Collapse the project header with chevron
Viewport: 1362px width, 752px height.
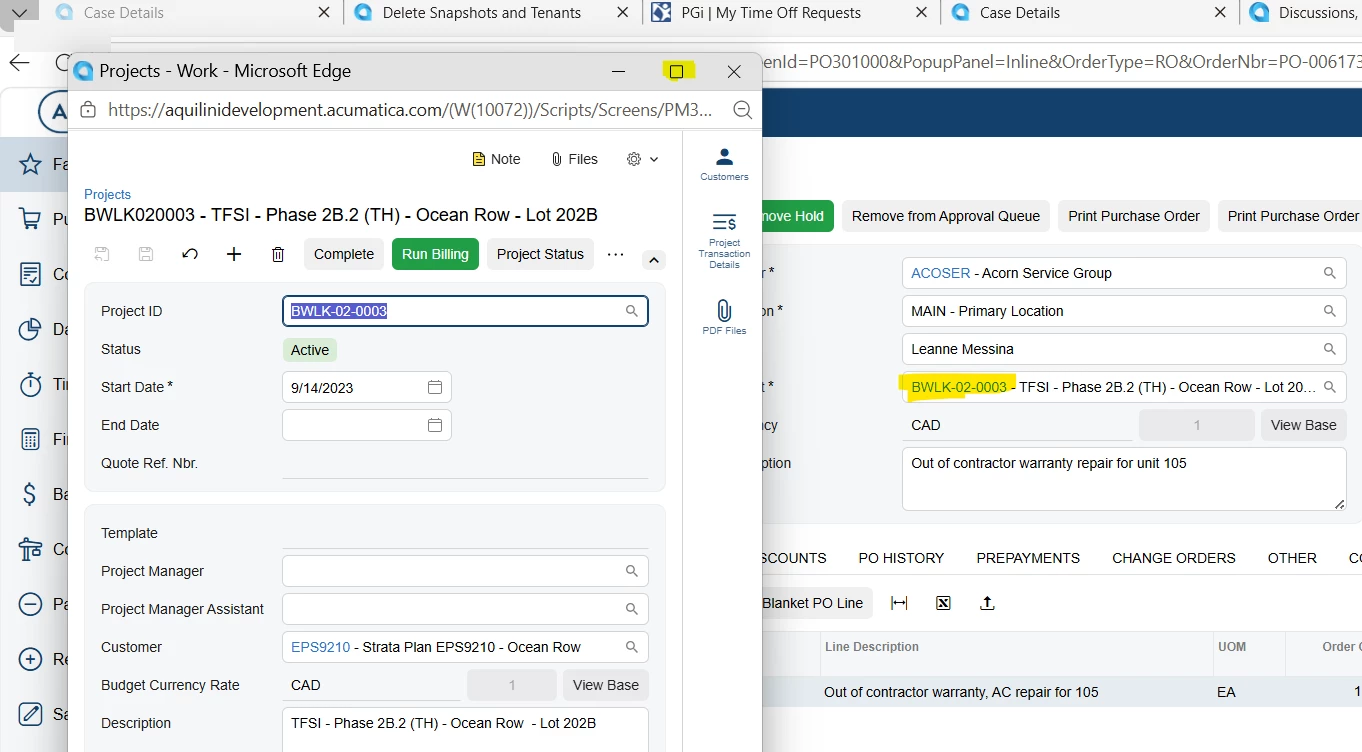click(653, 260)
